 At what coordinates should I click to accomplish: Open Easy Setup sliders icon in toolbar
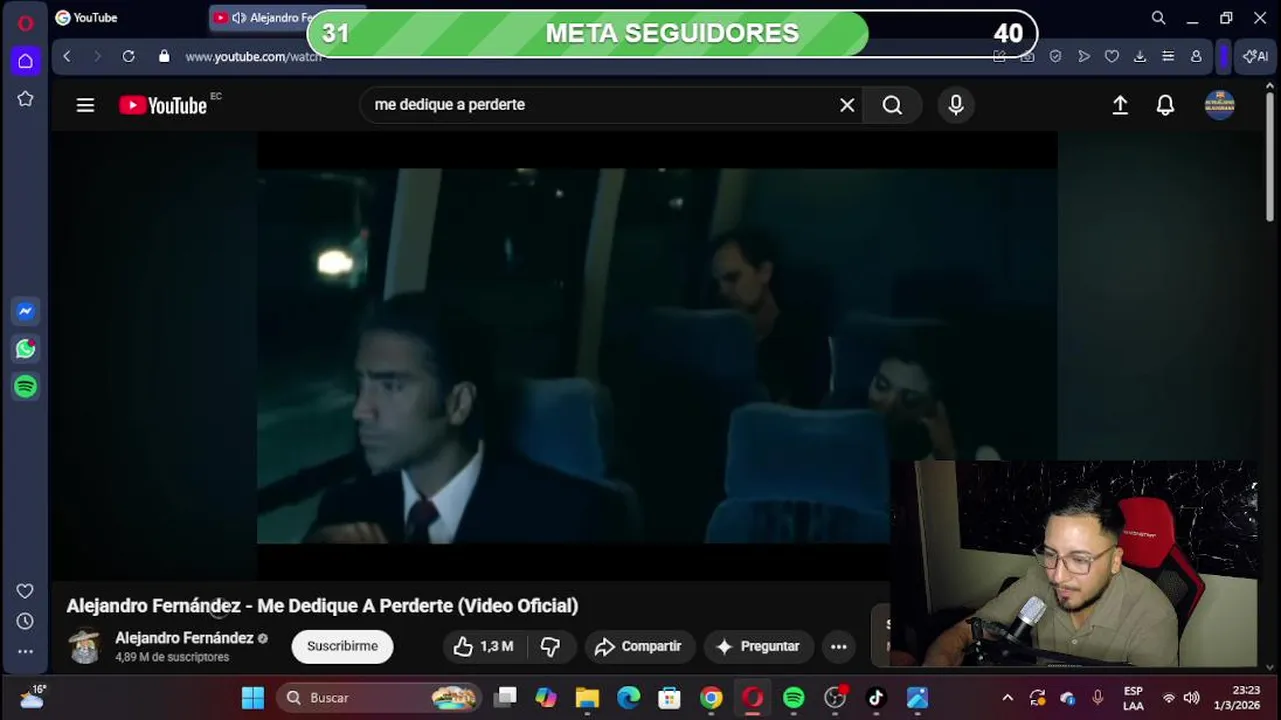tap(1167, 57)
